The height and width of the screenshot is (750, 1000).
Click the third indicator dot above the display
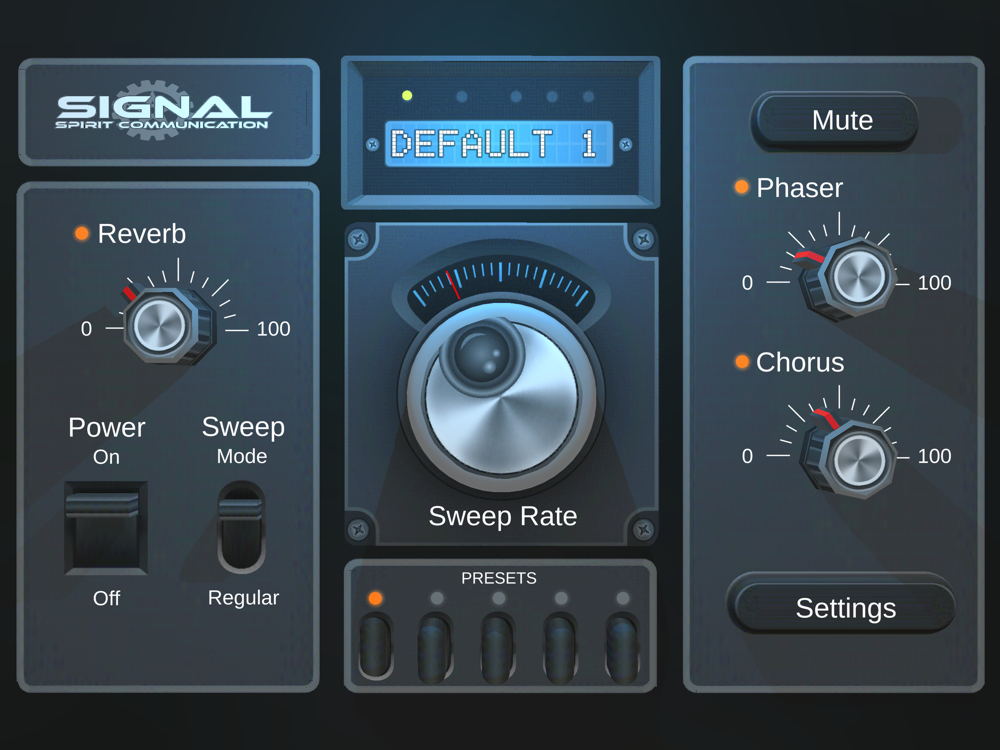516,97
